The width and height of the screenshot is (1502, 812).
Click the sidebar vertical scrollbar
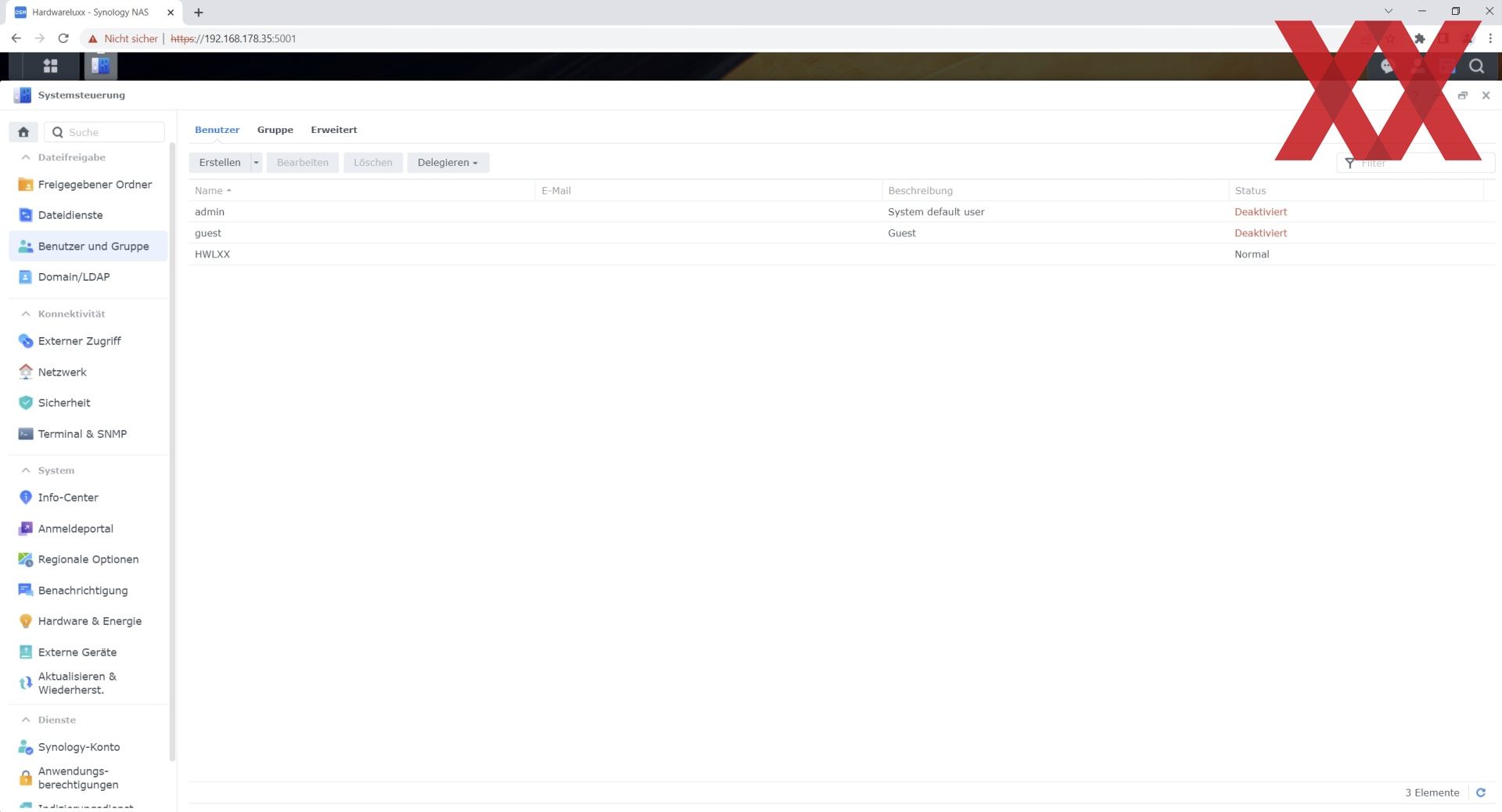tap(172, 451)
